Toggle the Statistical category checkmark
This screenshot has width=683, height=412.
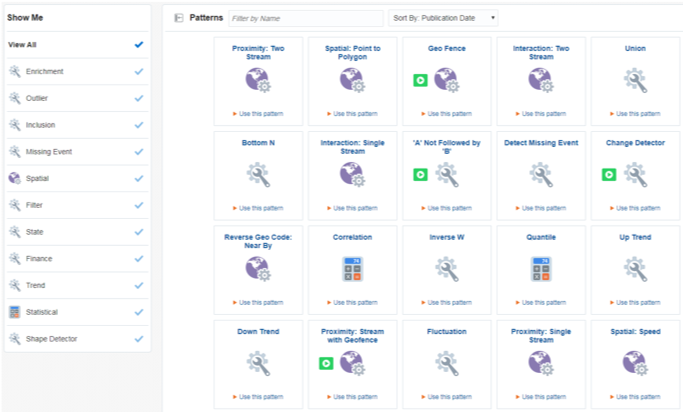pos(138,312)
